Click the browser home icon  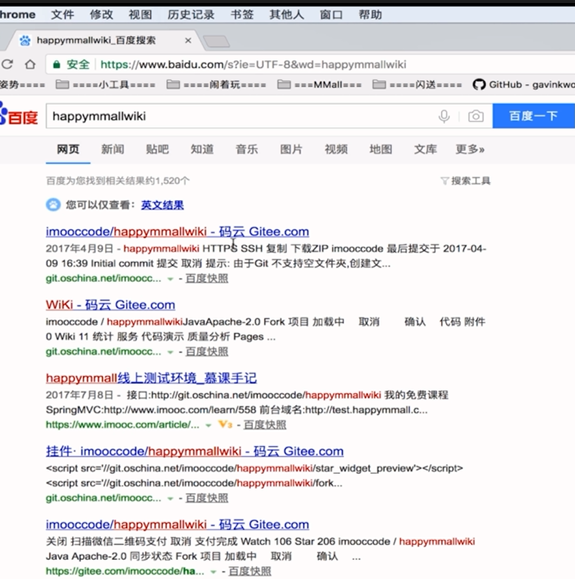30,65
